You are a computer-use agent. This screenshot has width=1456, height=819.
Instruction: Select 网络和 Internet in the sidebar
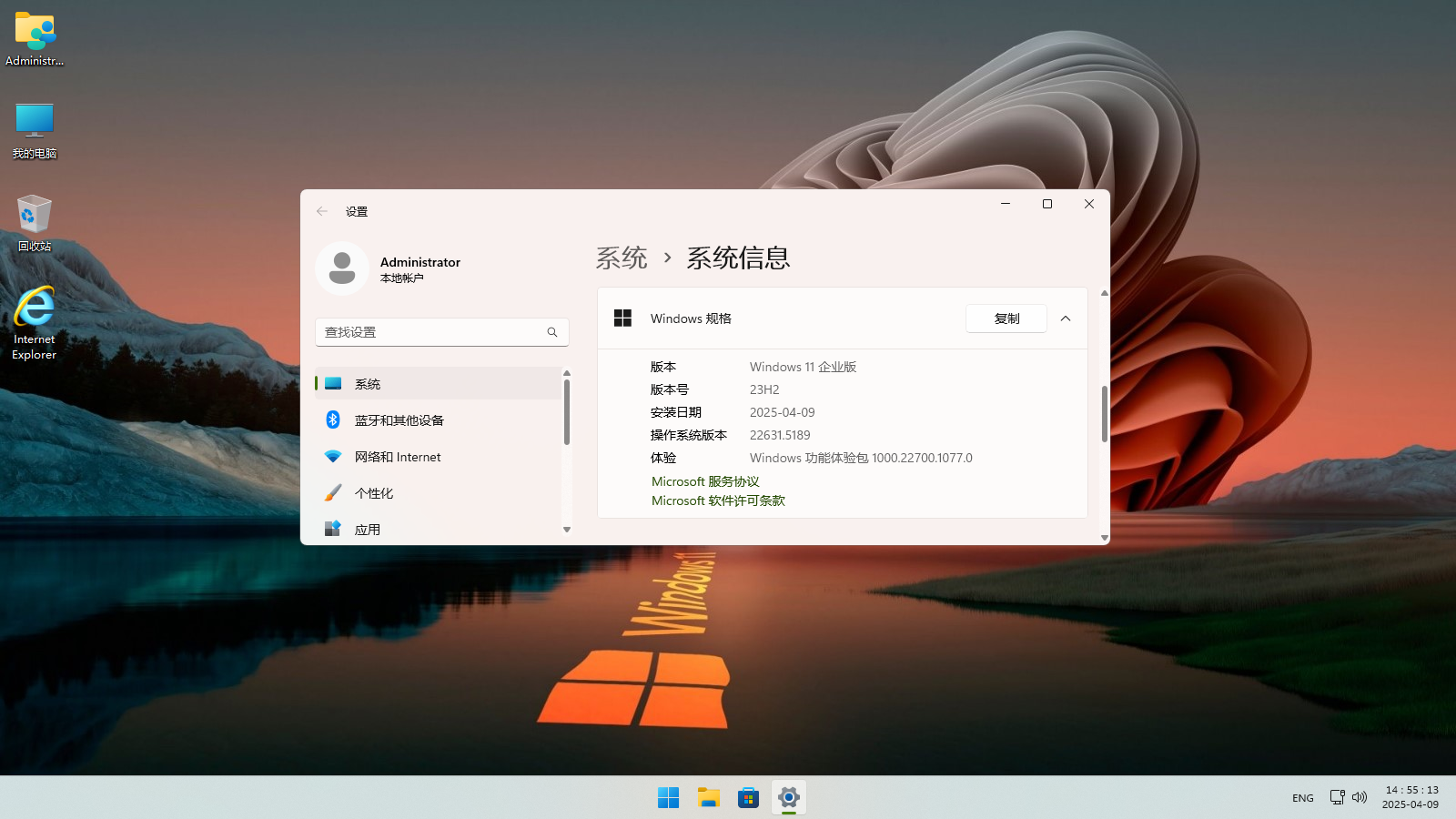click(439, 456)
